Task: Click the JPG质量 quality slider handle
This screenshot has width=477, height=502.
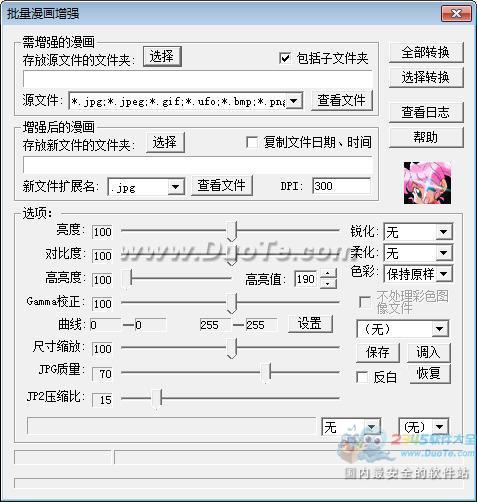Action: pos(266,373)
